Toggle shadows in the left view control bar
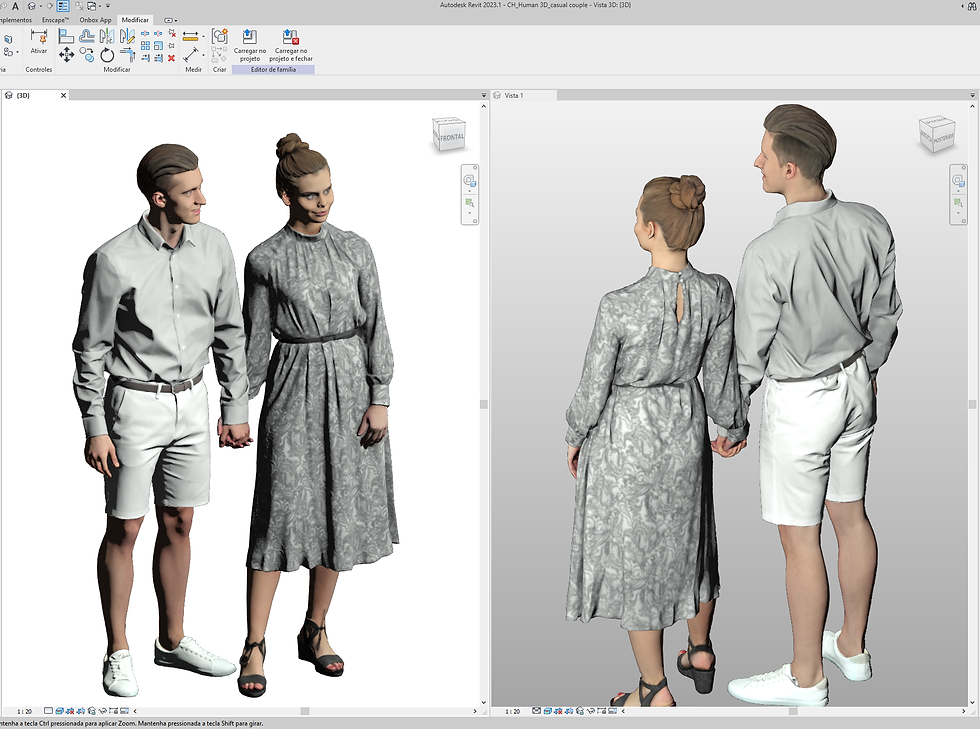Viewport: 980px width, 729px height. coord(81,710)
